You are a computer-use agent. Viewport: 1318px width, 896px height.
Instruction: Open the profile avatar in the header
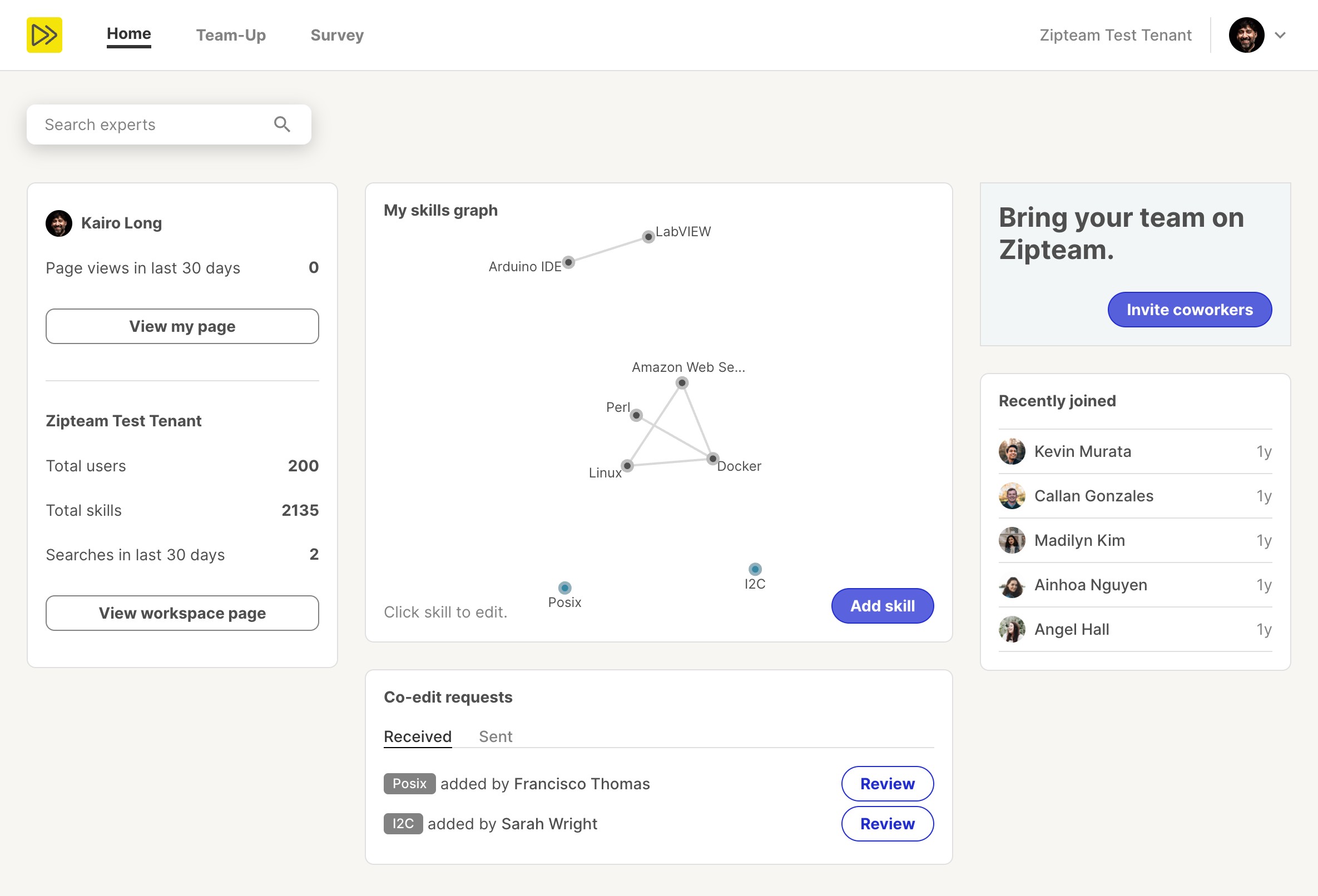click(1246, 35)
